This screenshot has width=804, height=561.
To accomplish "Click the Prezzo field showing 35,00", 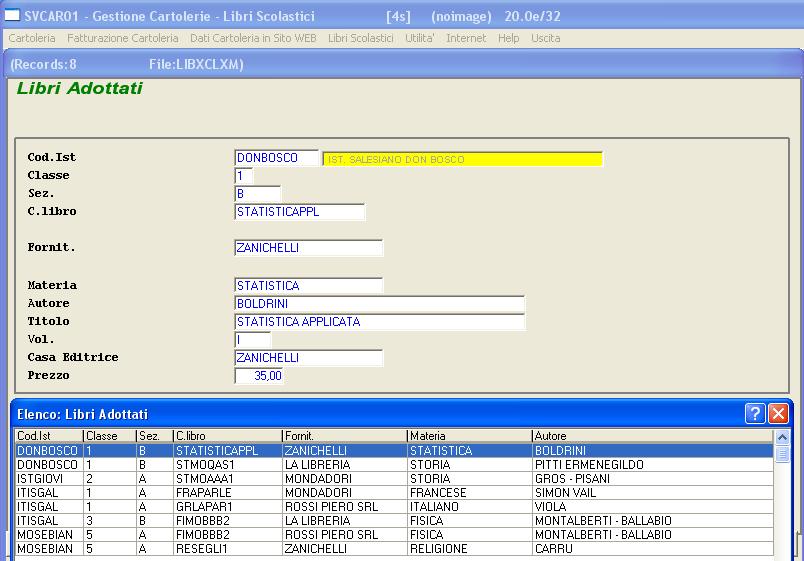I will (x=259, y=375).
